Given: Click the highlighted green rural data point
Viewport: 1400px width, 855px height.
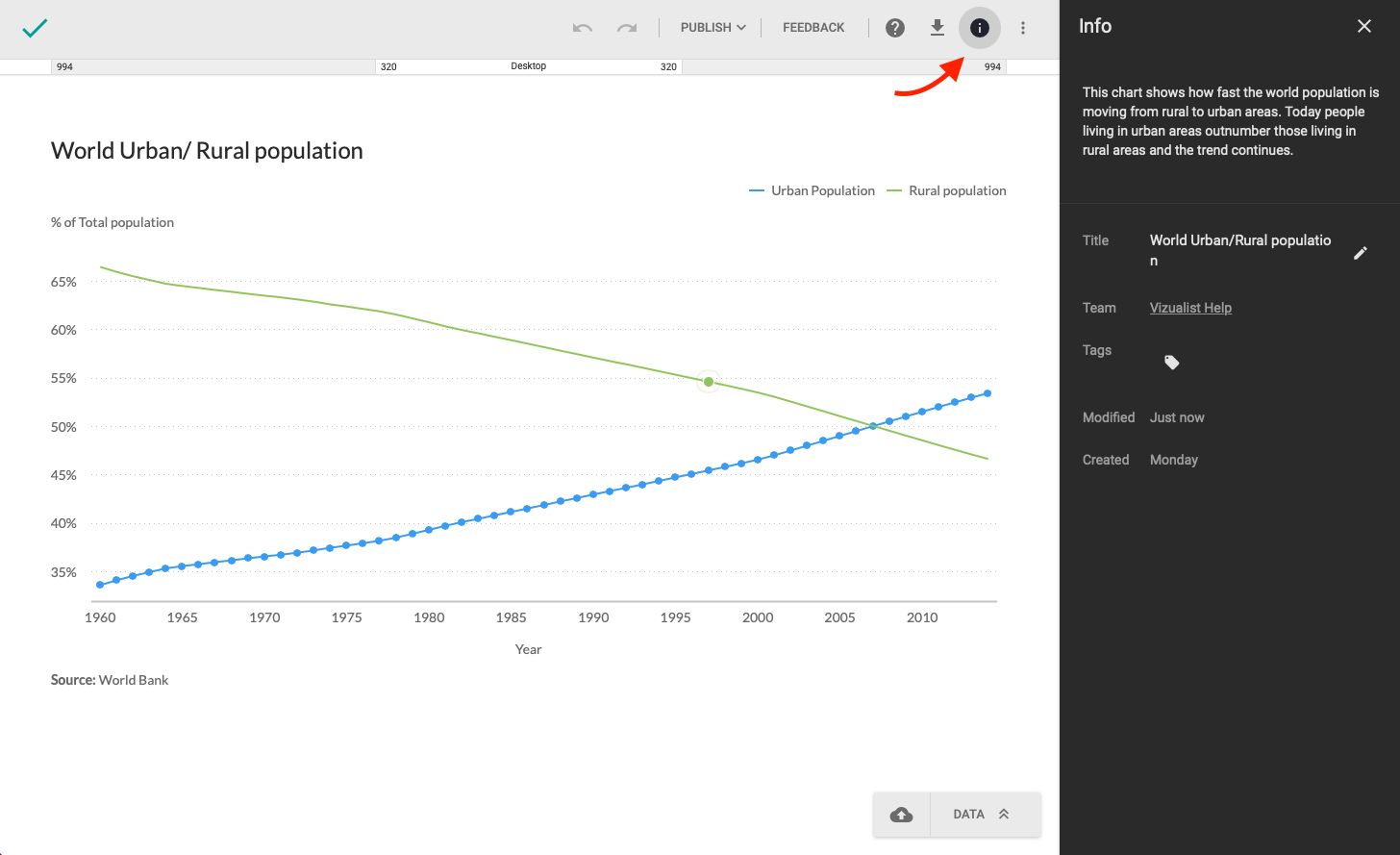Looking at the screenshot, I should coord(709,382).
